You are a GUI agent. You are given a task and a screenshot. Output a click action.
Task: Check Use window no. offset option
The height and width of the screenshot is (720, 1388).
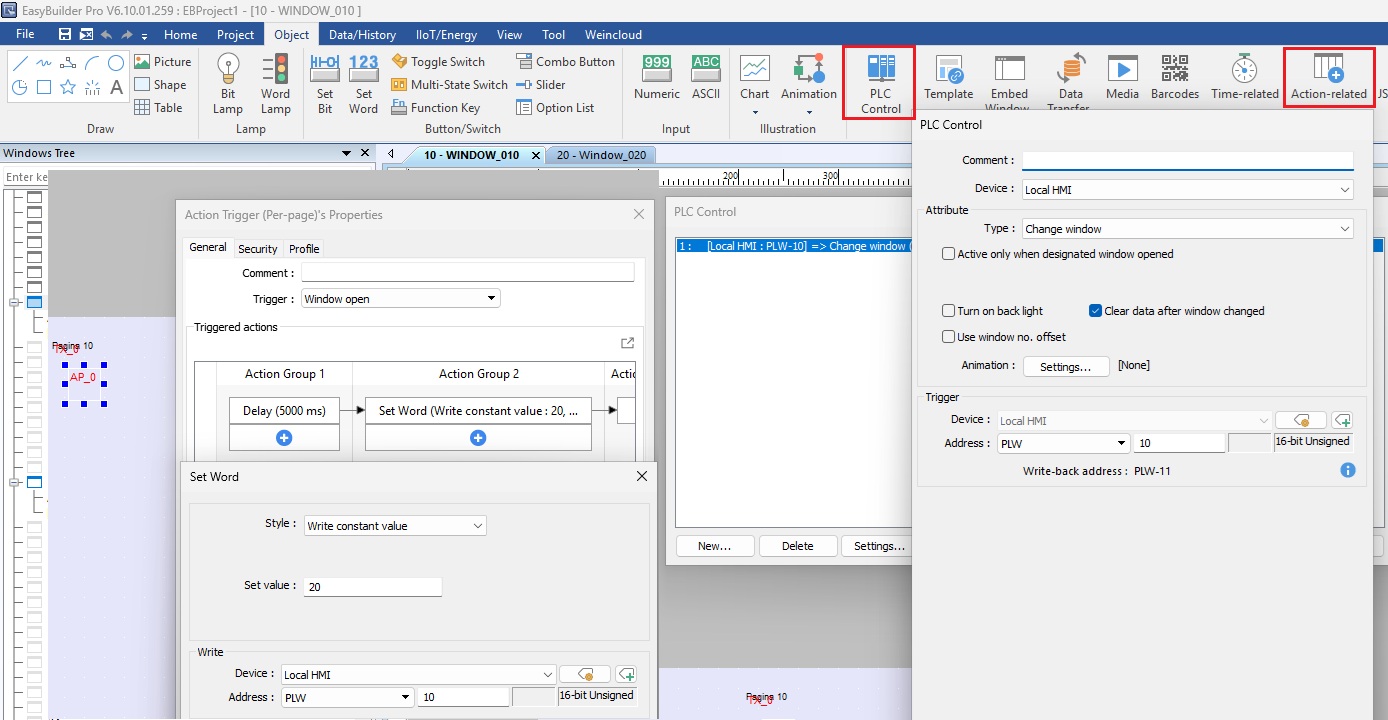pos(949,337)
